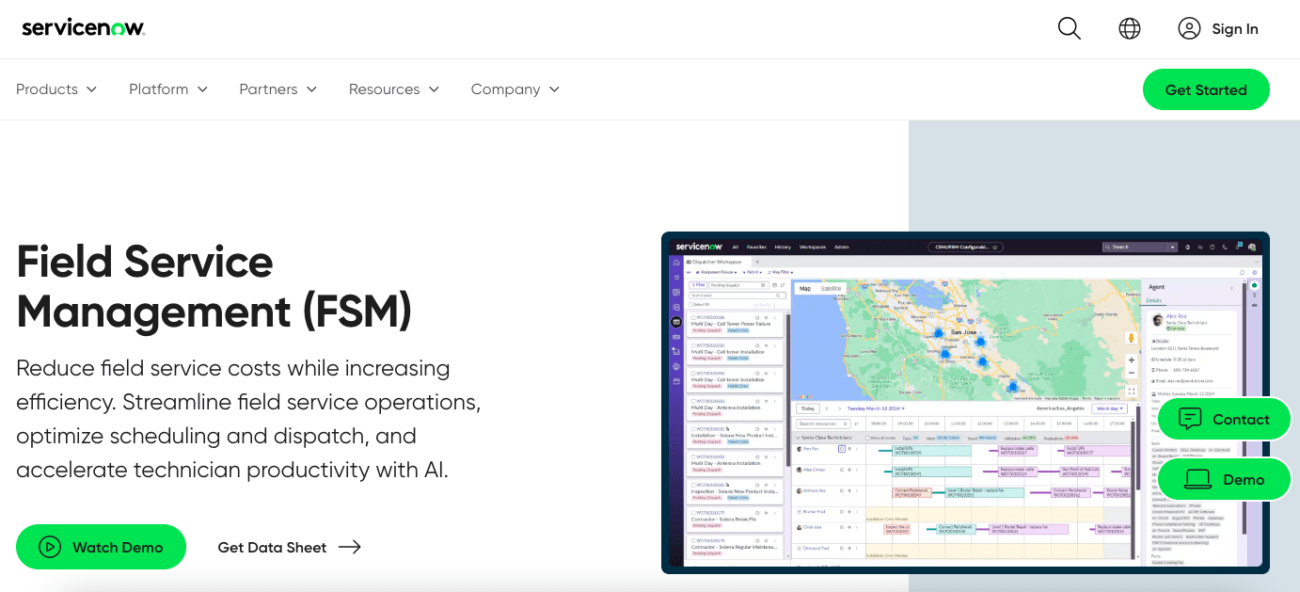Click Sign In link
Image resolution: width=1300 pixels, height=592 pixels.
pos(1218,29)
